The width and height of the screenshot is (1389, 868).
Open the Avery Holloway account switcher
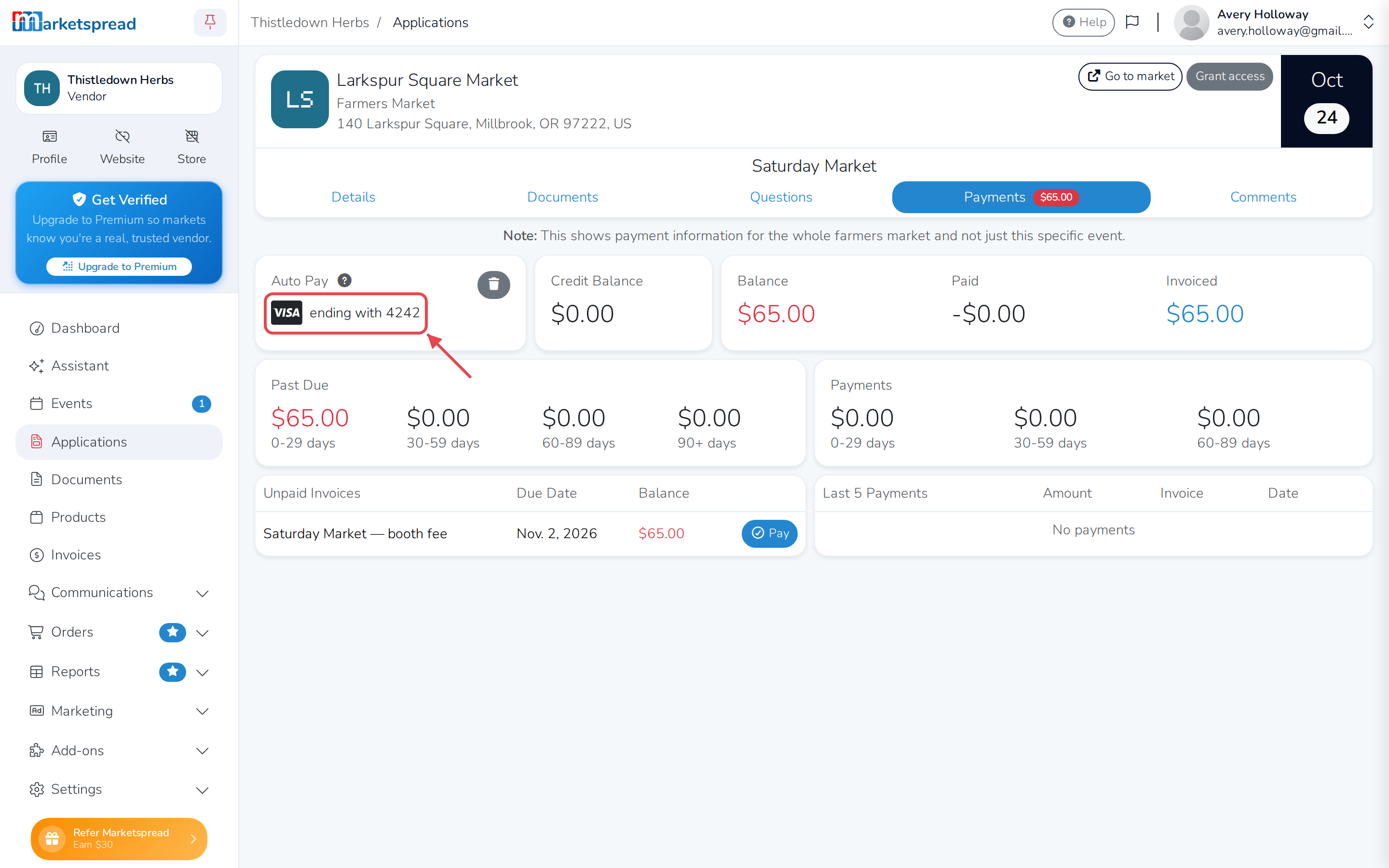point(1274,22)
